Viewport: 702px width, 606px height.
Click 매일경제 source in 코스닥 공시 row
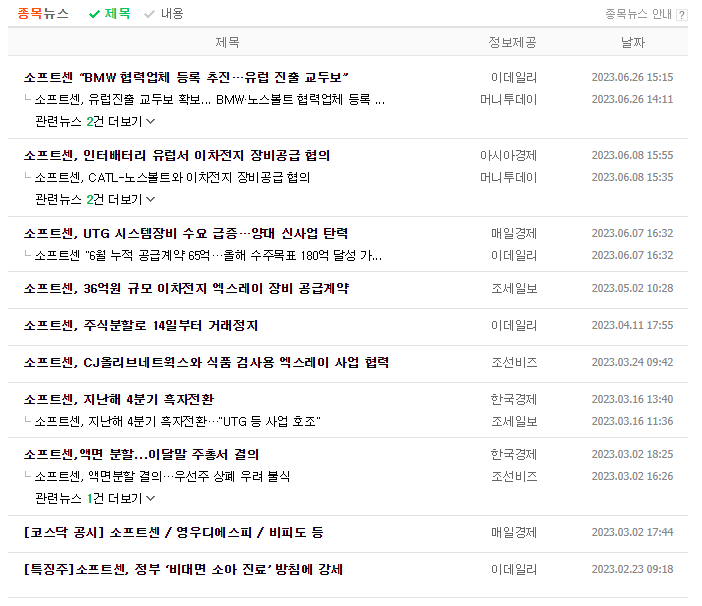point(514,532)
